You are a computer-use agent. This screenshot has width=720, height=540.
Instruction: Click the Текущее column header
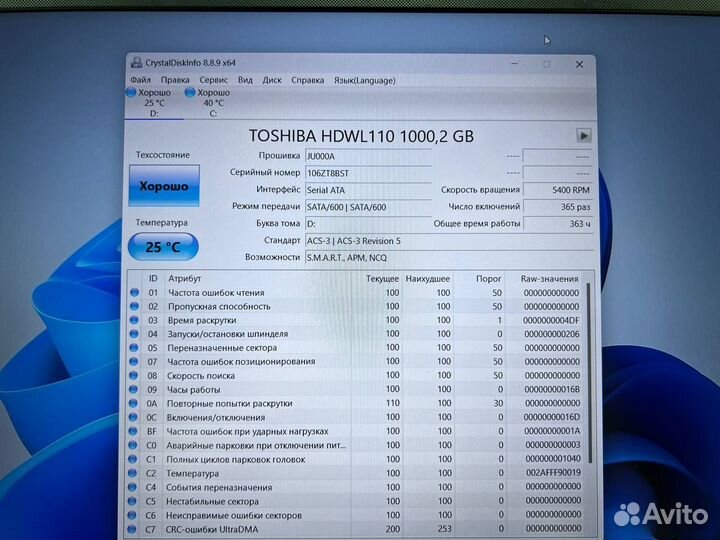(382, 279)
